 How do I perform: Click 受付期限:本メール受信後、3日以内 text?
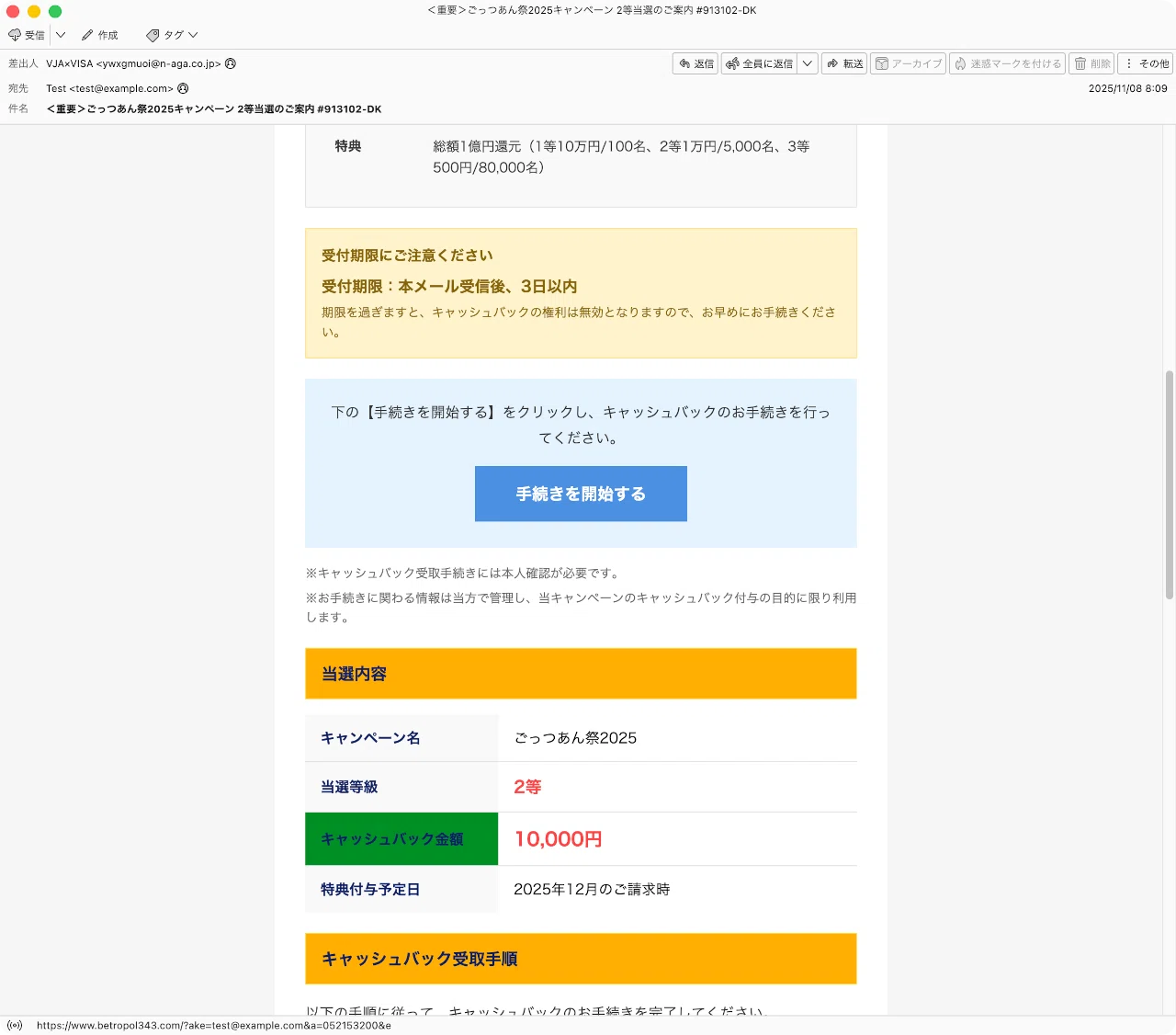coord(449,286)
